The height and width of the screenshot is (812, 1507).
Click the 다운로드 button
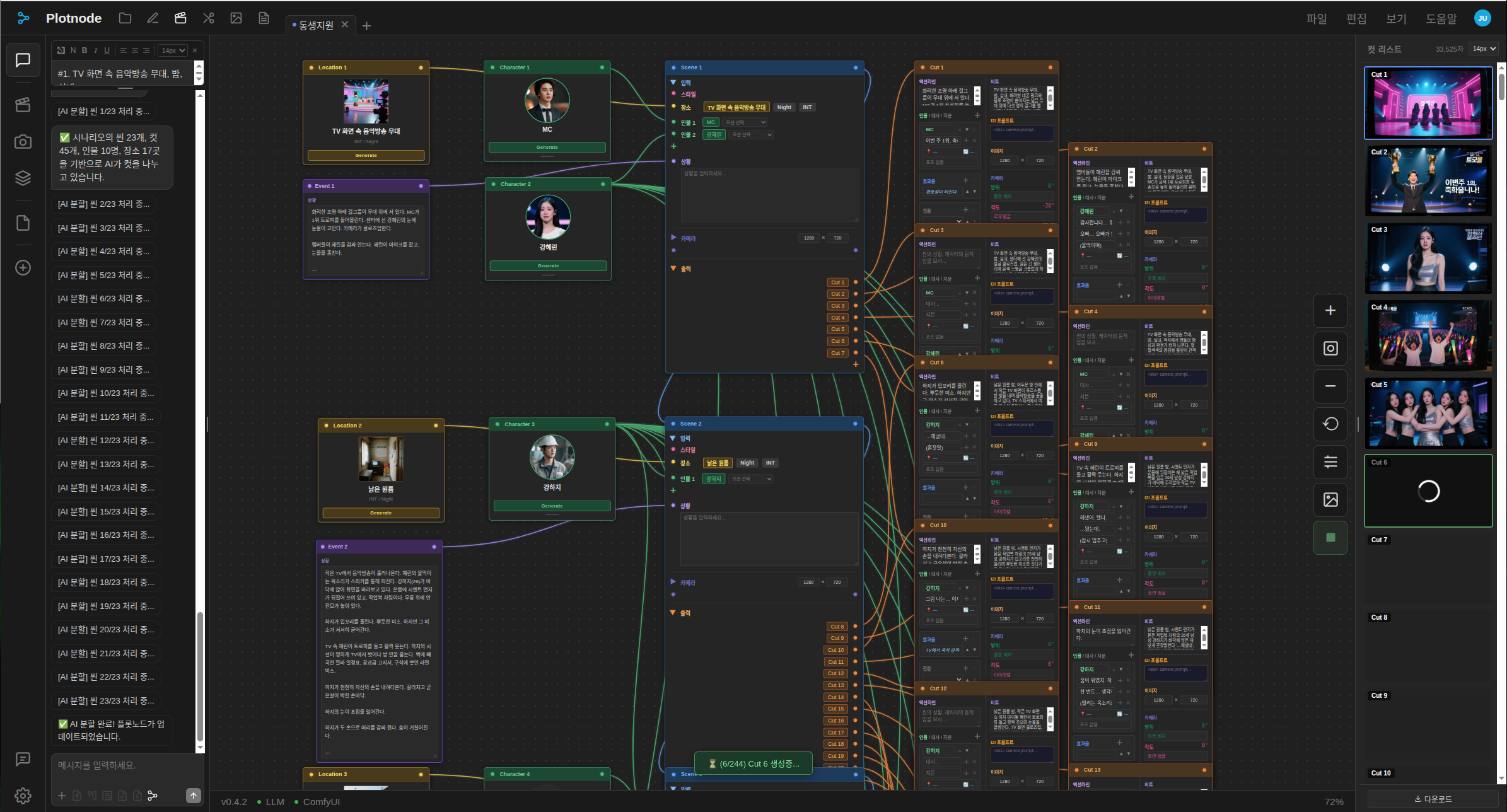tap(1433, 799)
